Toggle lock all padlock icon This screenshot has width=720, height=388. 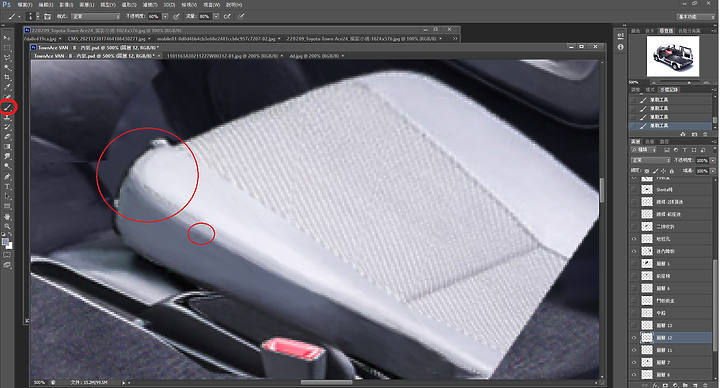[x=671, y=171]
